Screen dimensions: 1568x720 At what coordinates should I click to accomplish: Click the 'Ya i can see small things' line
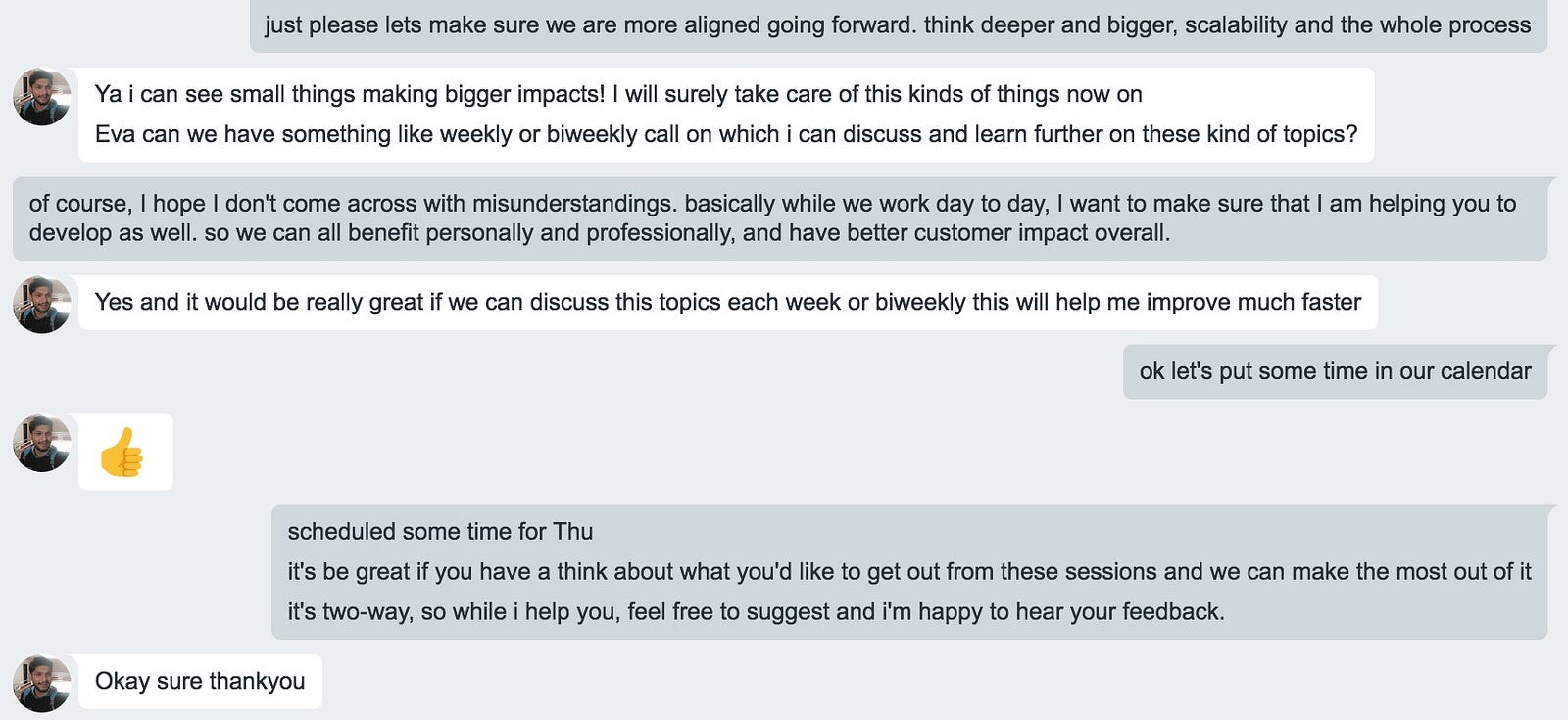point(618,94)
